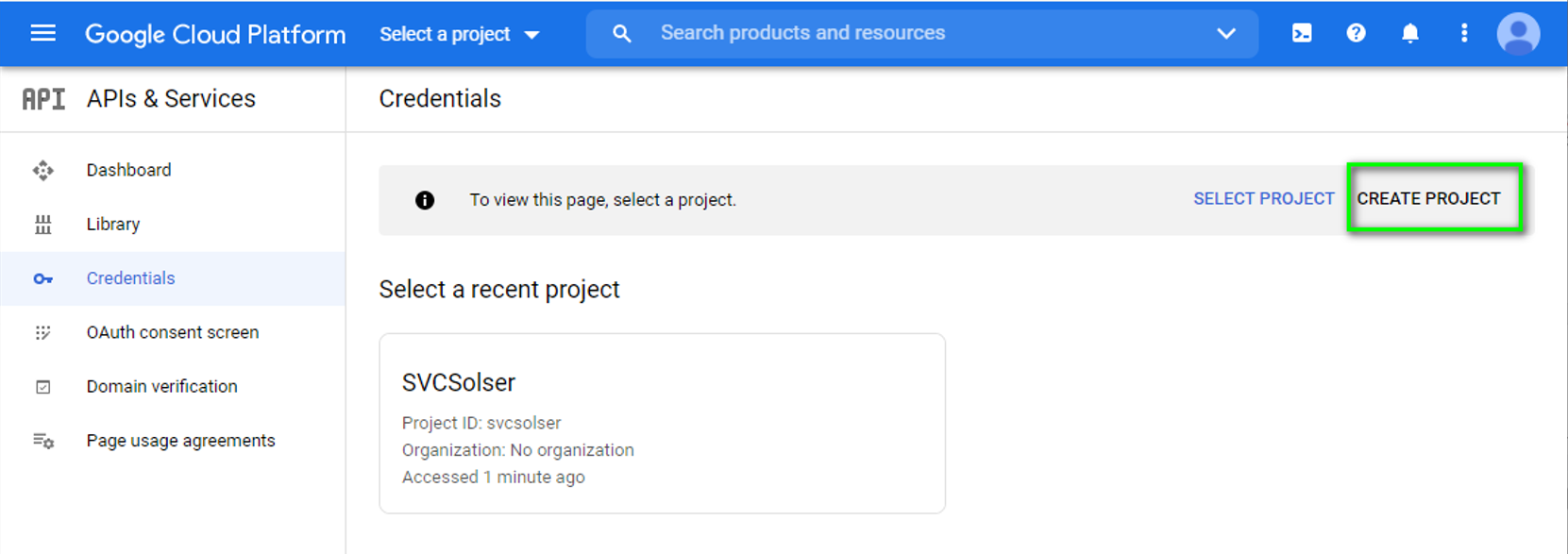The image size is (1568, 554).
Task: Activate Cloud Shell terminal icon
Action: [x=1302, y=33]
